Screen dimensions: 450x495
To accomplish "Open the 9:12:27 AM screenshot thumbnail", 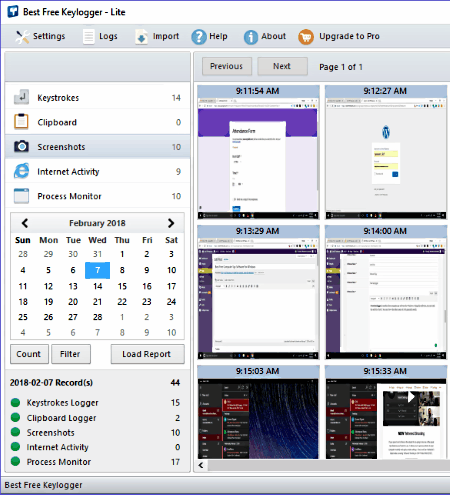I will coord(386,152).
